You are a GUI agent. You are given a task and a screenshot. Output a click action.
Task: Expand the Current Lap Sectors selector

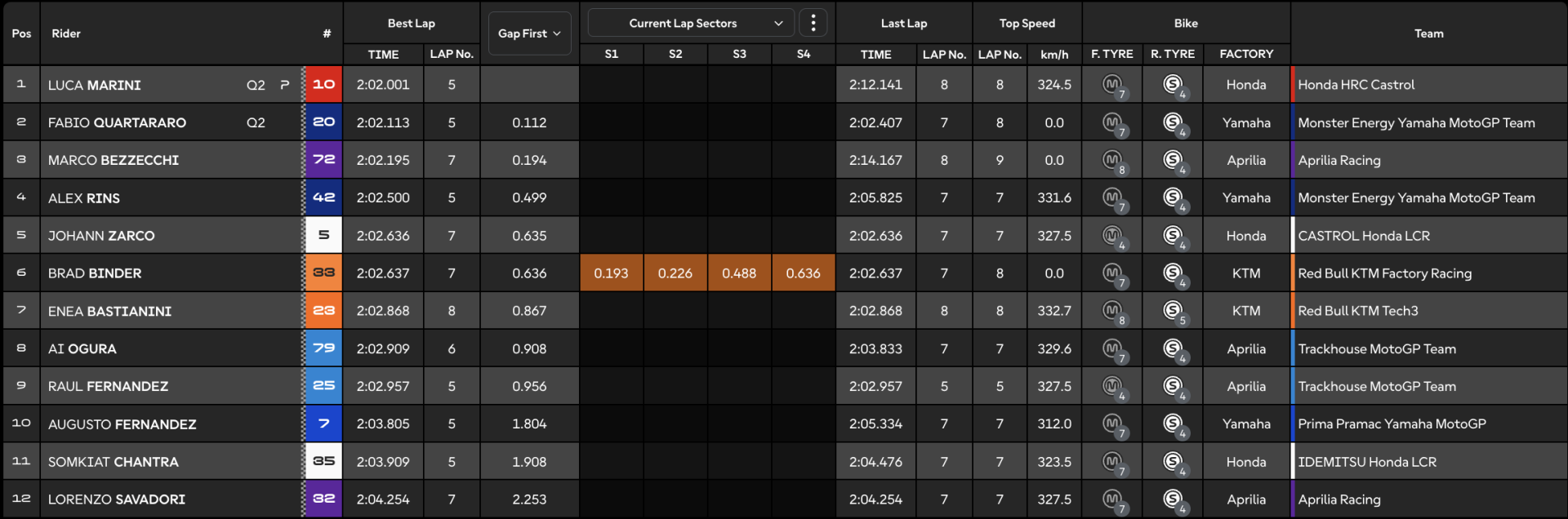691,24
